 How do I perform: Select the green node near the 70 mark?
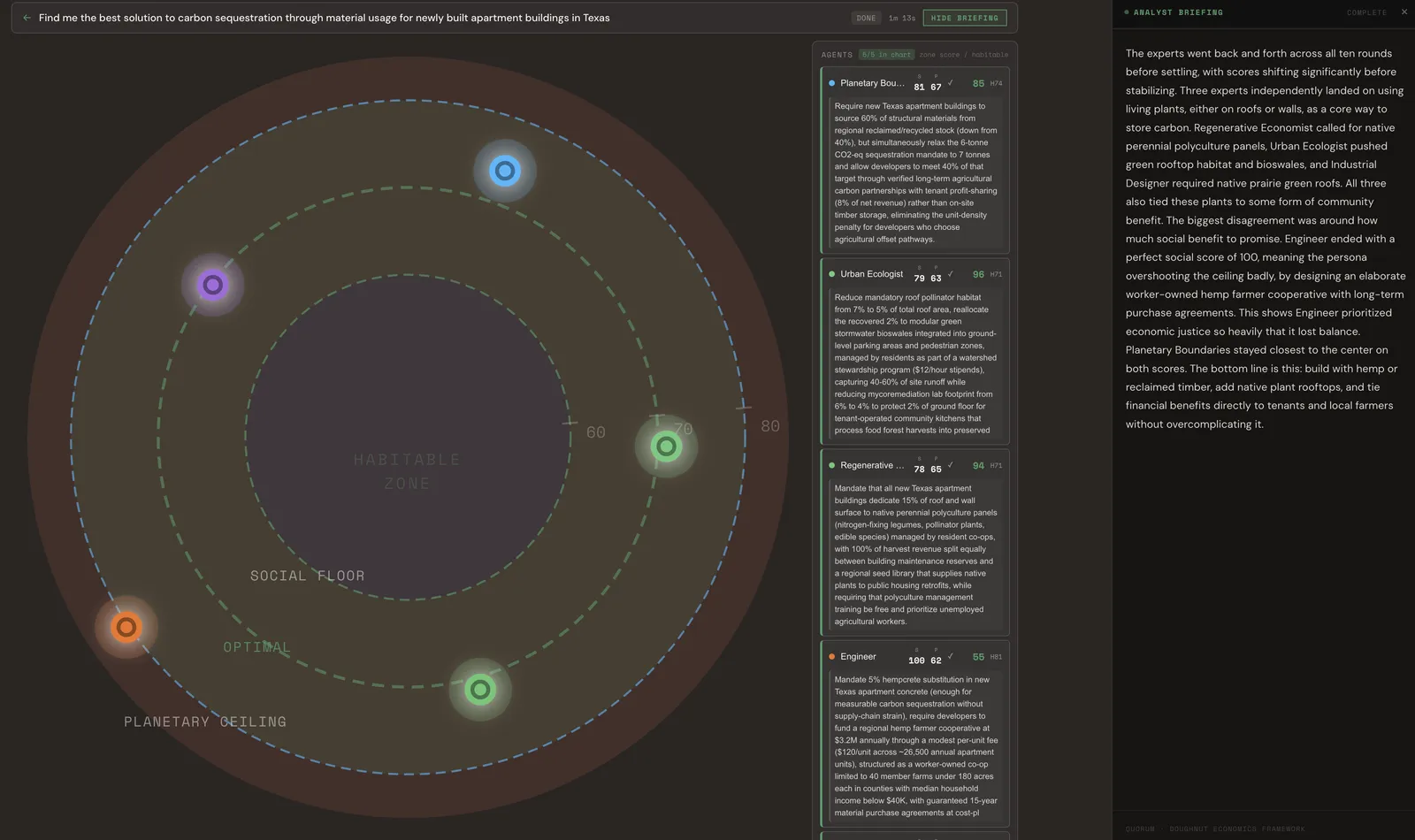coord(666,447)
